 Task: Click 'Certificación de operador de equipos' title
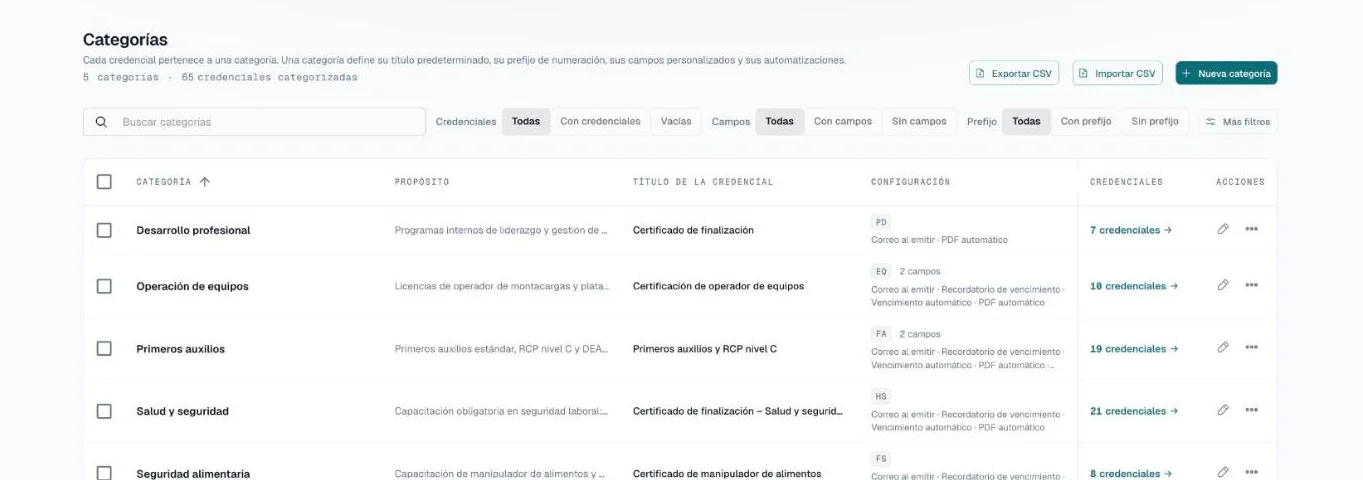[x=718, y=286]
